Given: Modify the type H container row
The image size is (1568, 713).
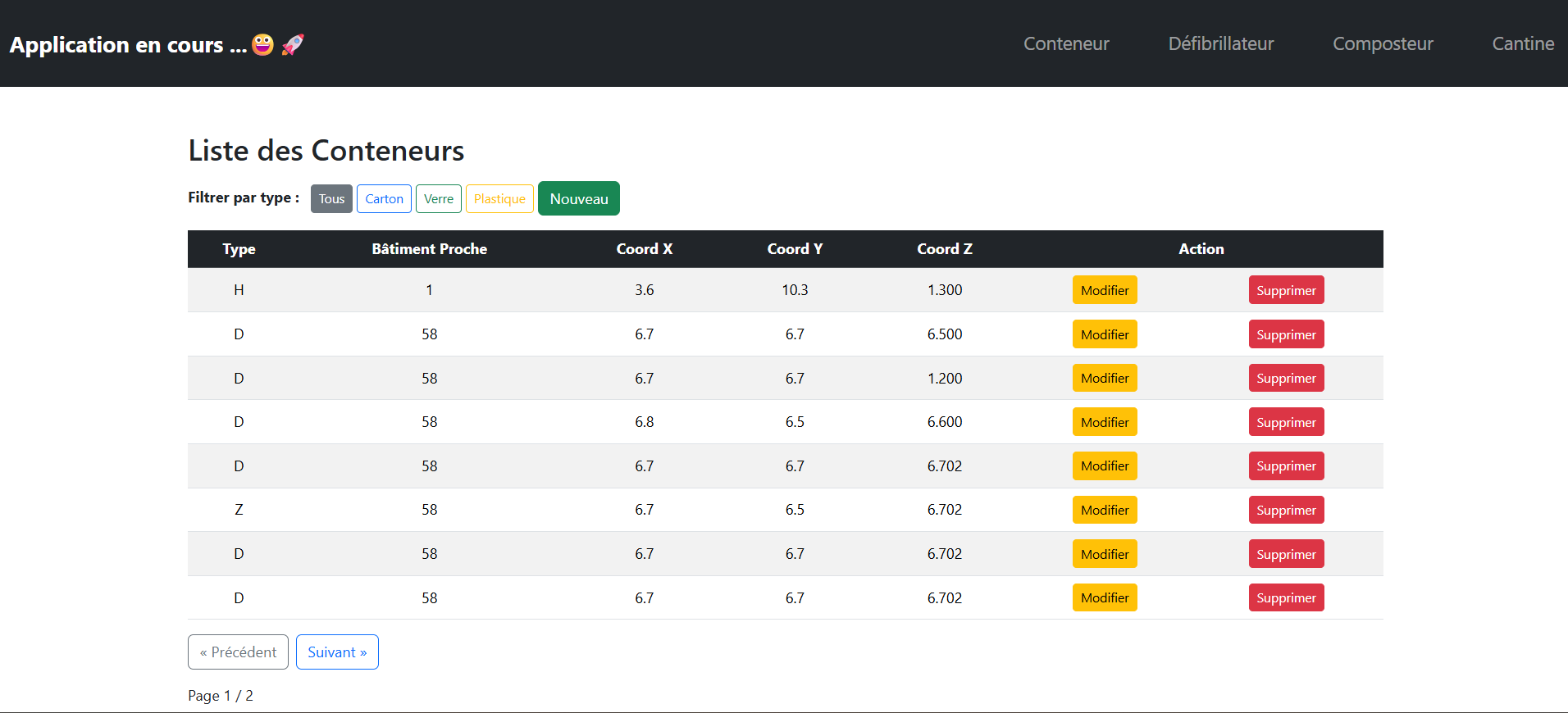Looking at the screenshot, I should pyautogui.click(x=1104, y=290).
